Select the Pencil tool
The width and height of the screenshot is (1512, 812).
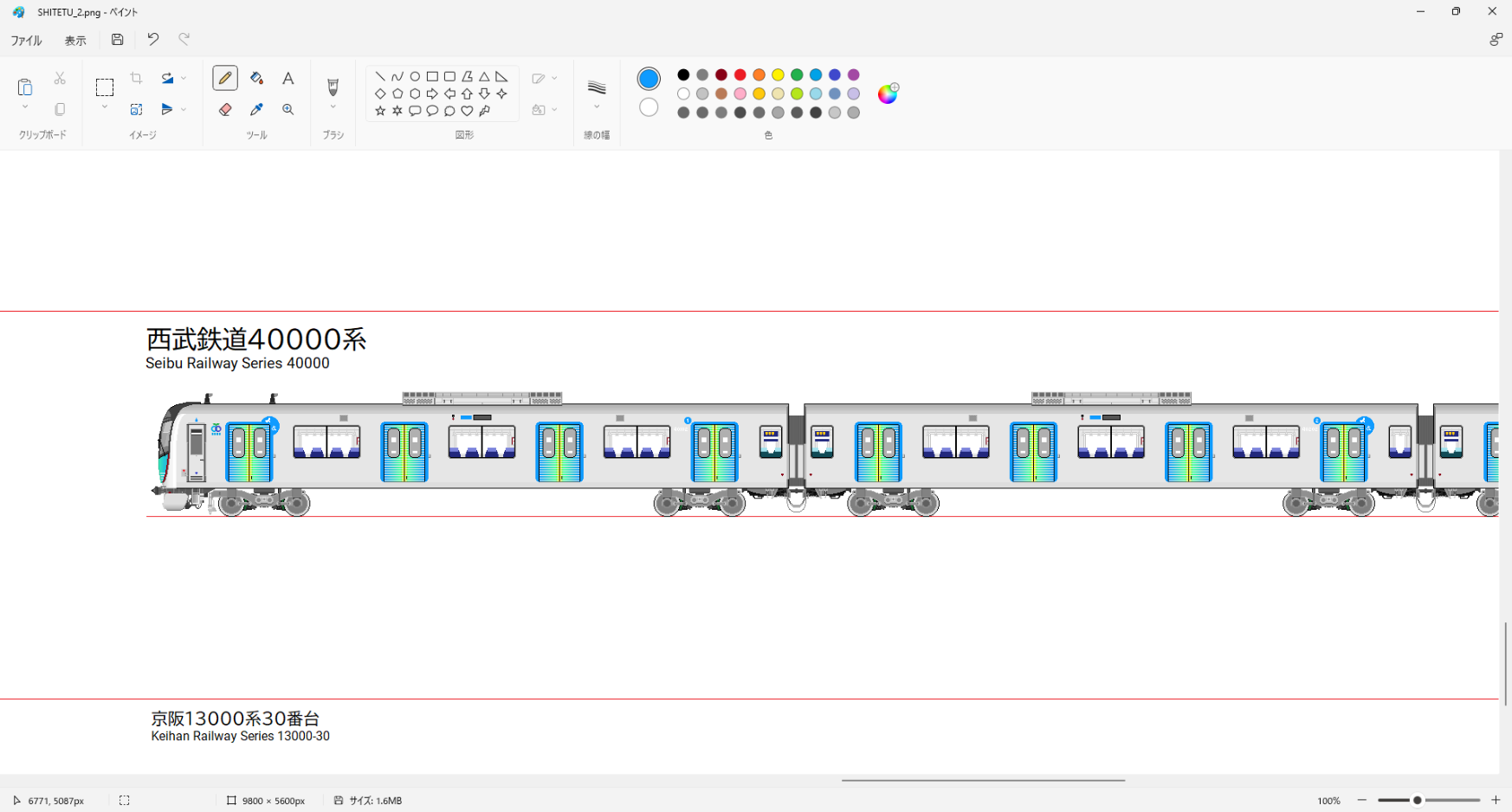pos(225,78)
